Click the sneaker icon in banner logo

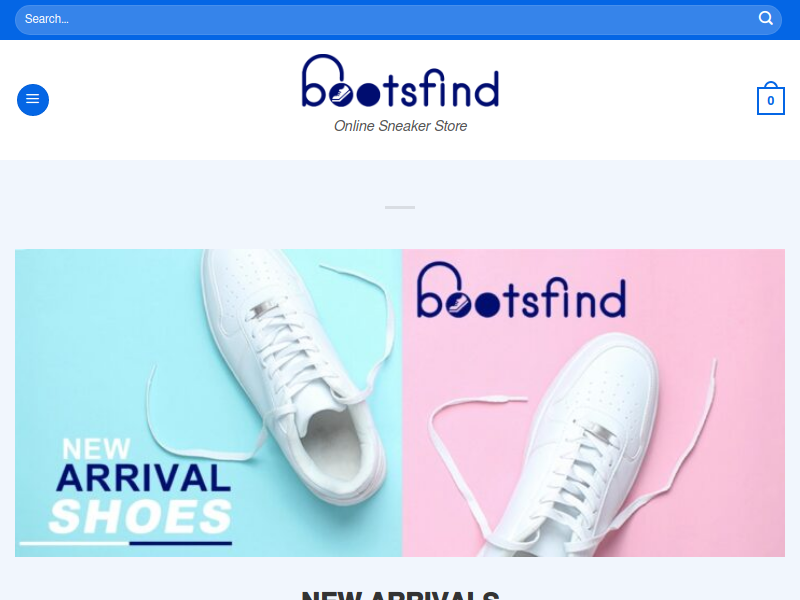pos(458,305)
